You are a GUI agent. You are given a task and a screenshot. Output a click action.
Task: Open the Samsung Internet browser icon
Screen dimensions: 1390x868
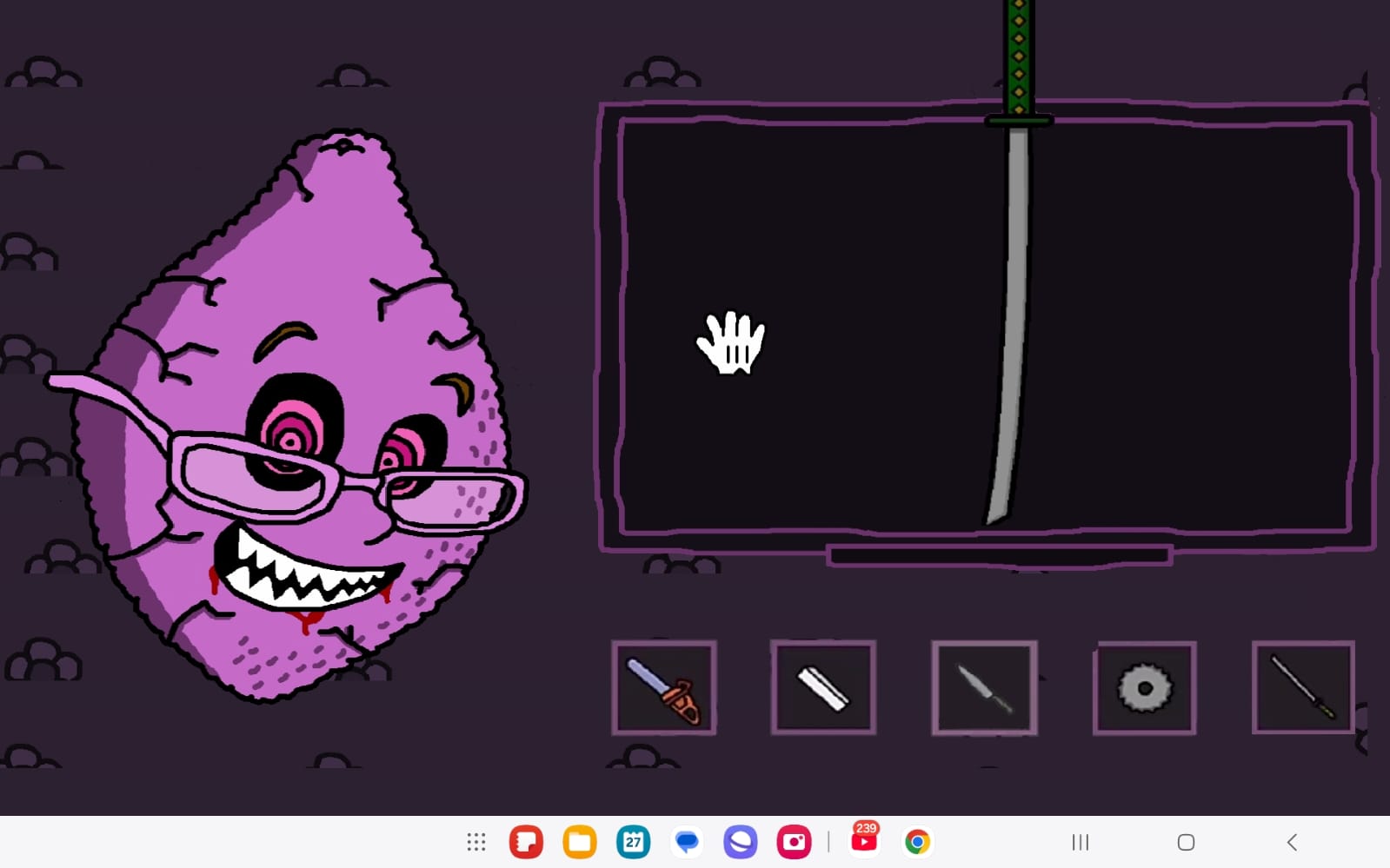741,842
